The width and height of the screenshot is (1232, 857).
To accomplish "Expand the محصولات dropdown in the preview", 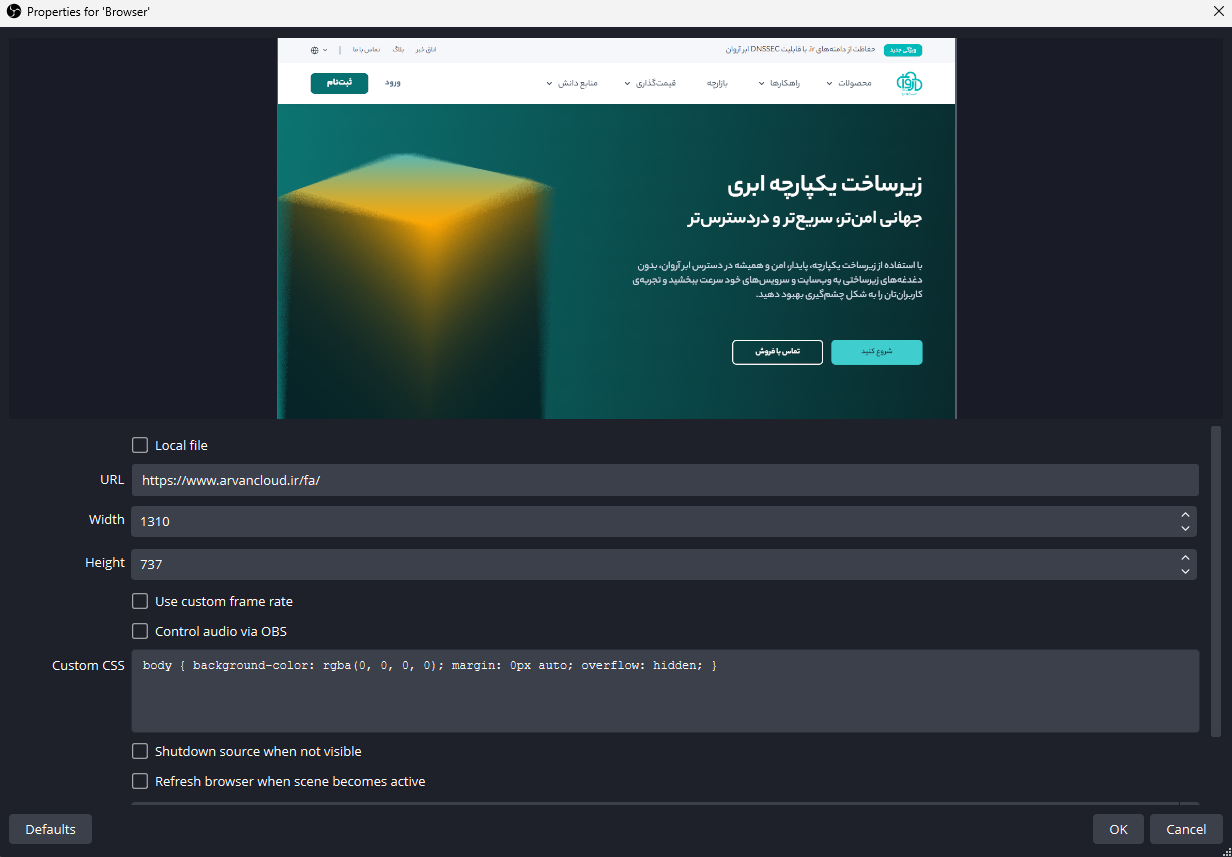I will tap(849, 83).
